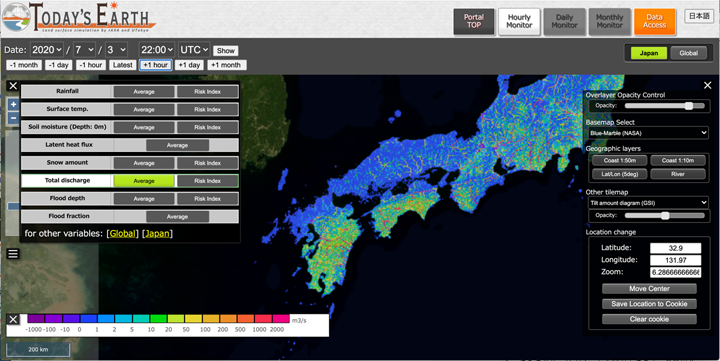Image resolution: width=720 pixels, height=361 pixels.
Task: Open Data Access tab
Action: (x=654, y=22)
